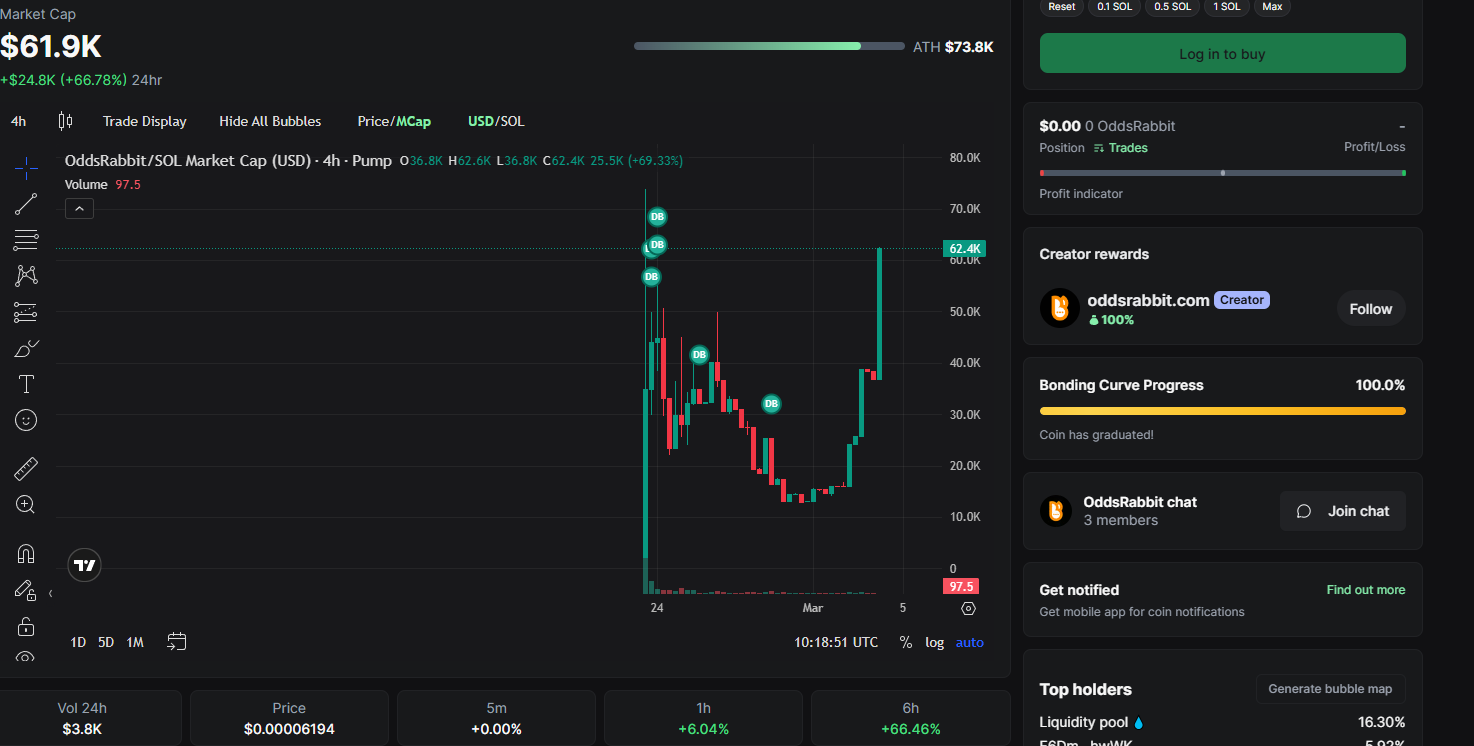Open the emoji sticker tool
Screen dimensions: 1474x746
click(x=26, y=420)
